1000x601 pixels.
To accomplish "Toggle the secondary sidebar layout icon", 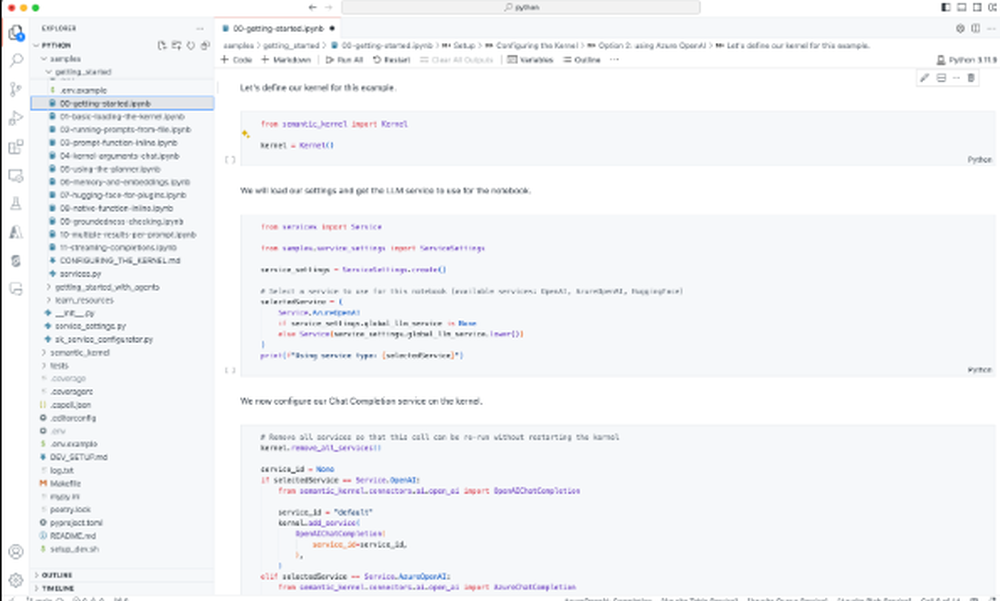I will point(977,7).
